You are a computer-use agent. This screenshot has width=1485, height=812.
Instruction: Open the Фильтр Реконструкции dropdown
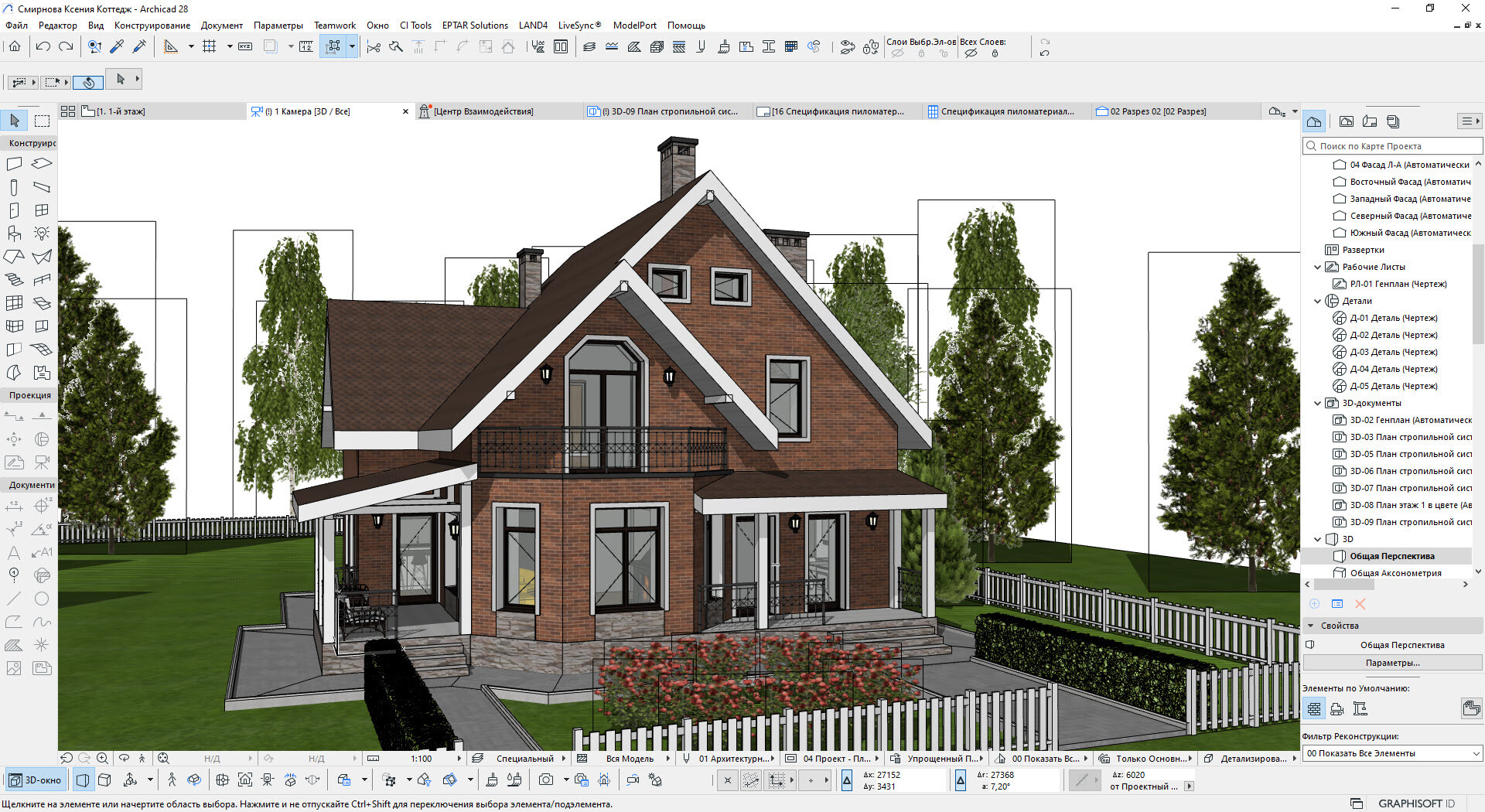[1392, 753]
